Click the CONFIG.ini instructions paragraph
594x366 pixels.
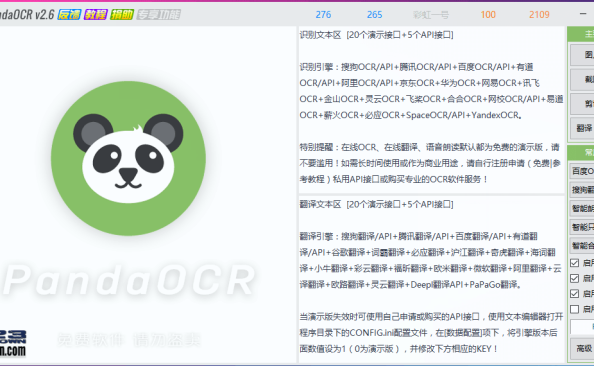point(431,332)
